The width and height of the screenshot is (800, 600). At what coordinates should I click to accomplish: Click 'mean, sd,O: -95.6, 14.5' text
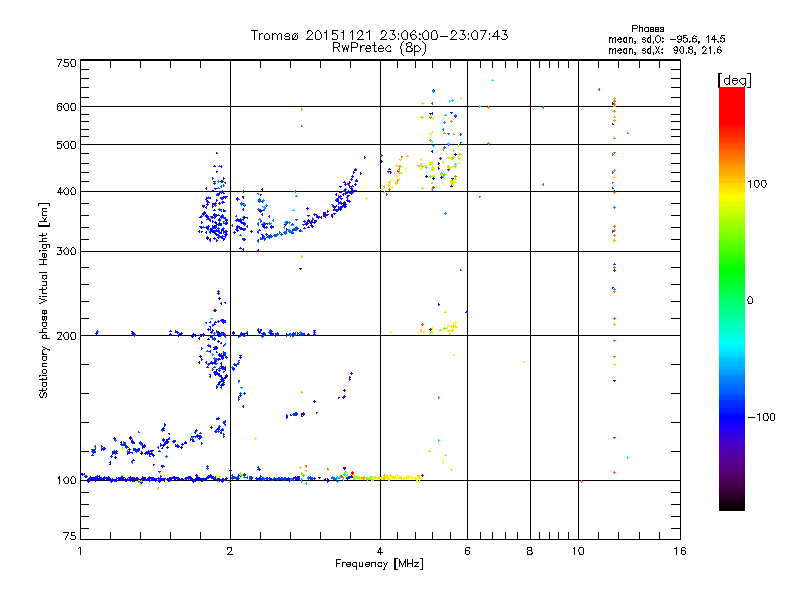click(666, 39)
